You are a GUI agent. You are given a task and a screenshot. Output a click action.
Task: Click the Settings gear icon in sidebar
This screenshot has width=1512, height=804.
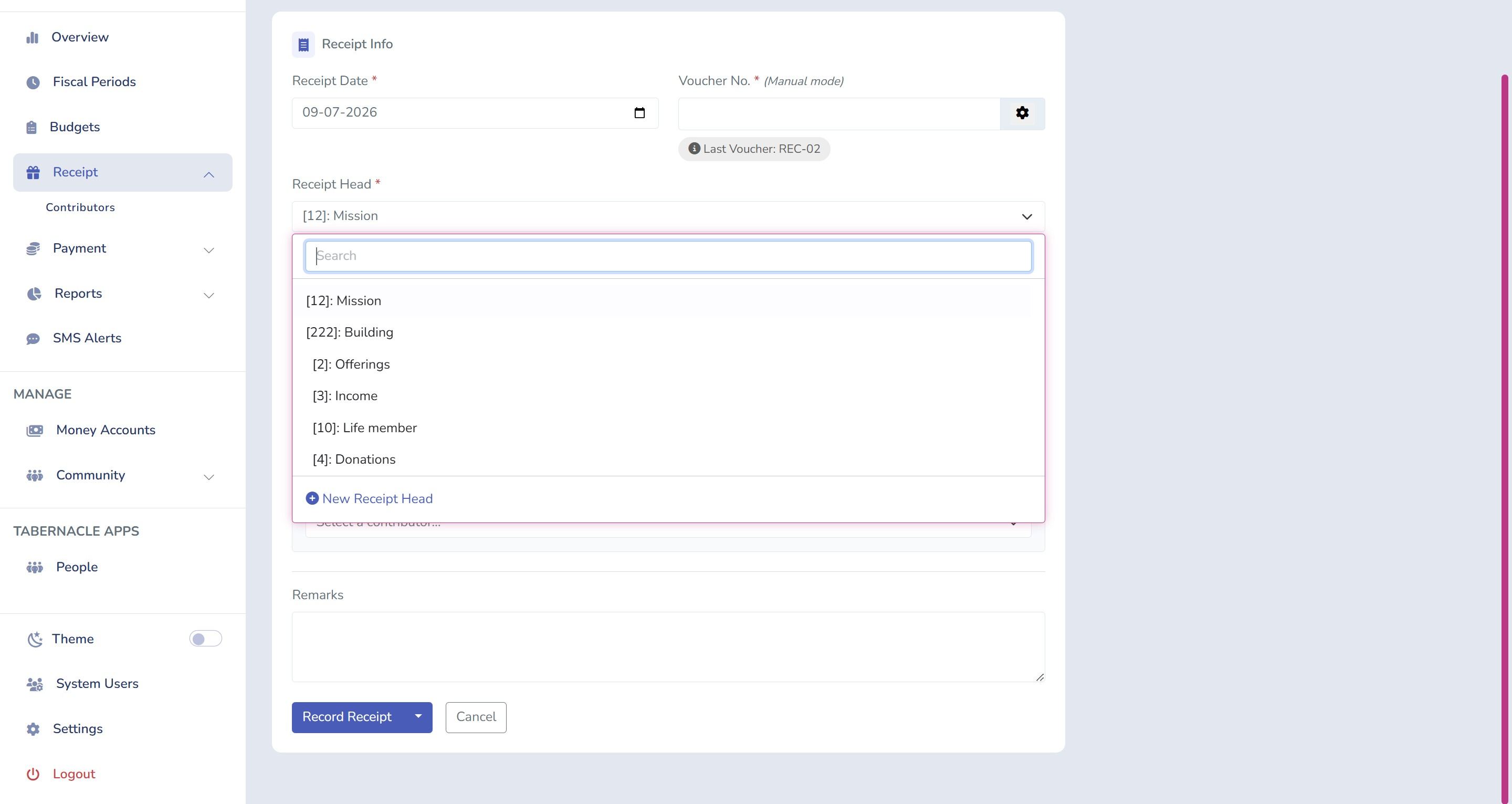33,729
